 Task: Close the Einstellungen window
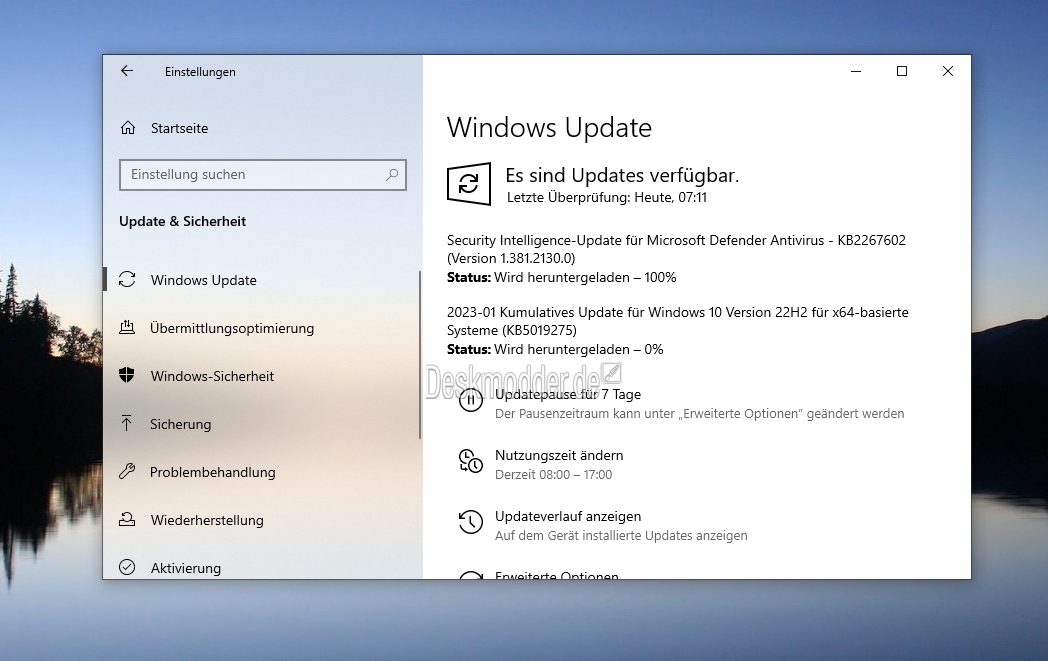(x=948, y=71)
